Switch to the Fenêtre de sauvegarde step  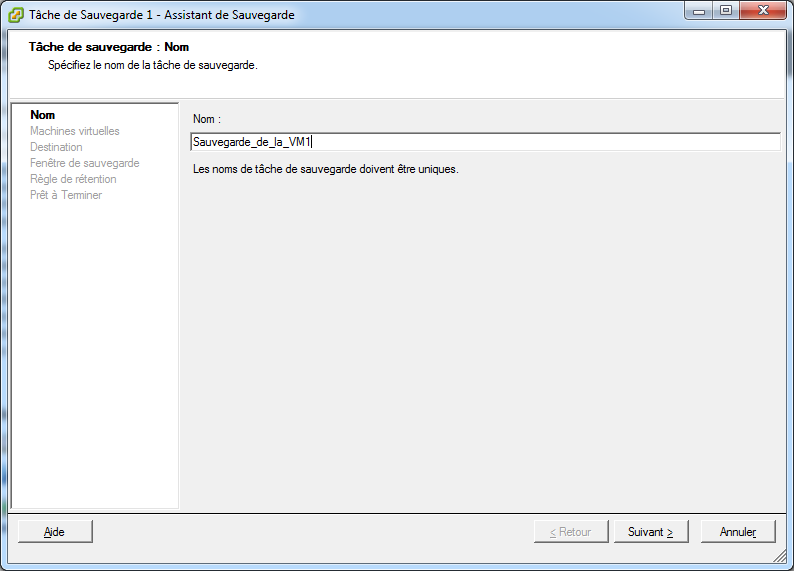[x=85, y=163]
